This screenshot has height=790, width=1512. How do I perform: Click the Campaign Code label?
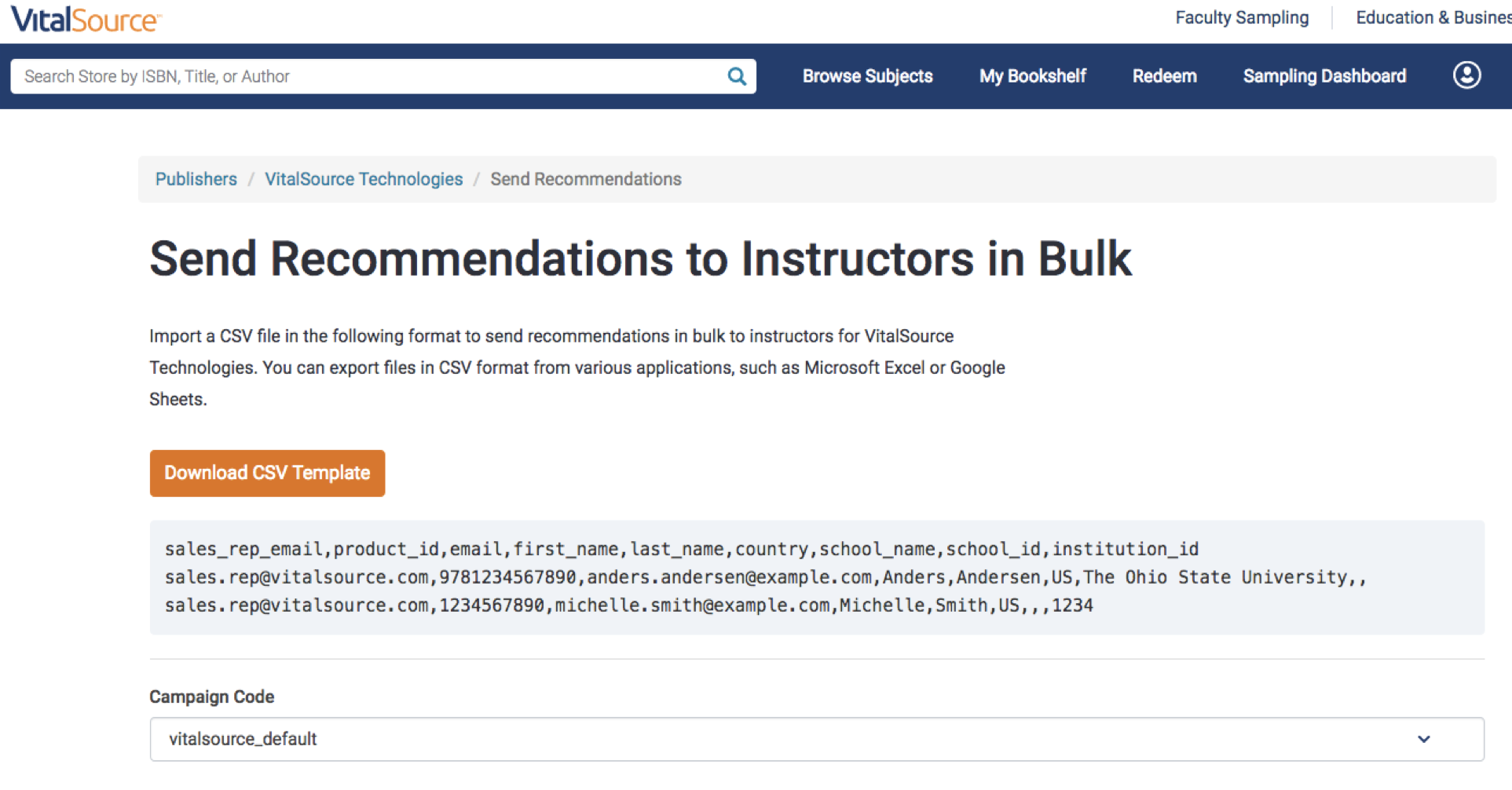211,696
